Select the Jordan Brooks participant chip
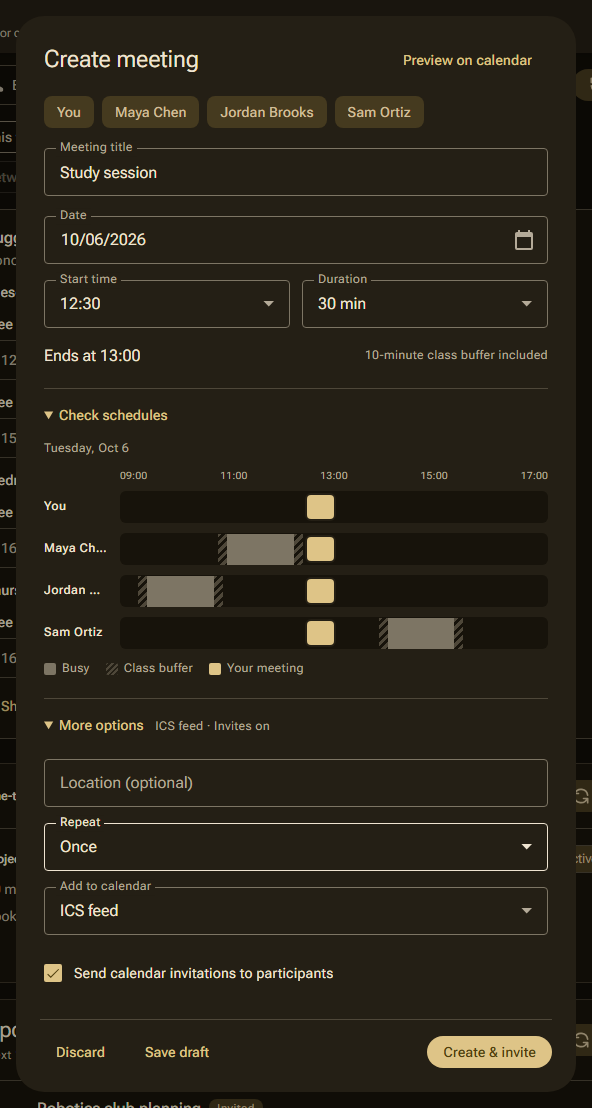The width and height of the screenshot is (592, 1108). click(x=267, y=112)
